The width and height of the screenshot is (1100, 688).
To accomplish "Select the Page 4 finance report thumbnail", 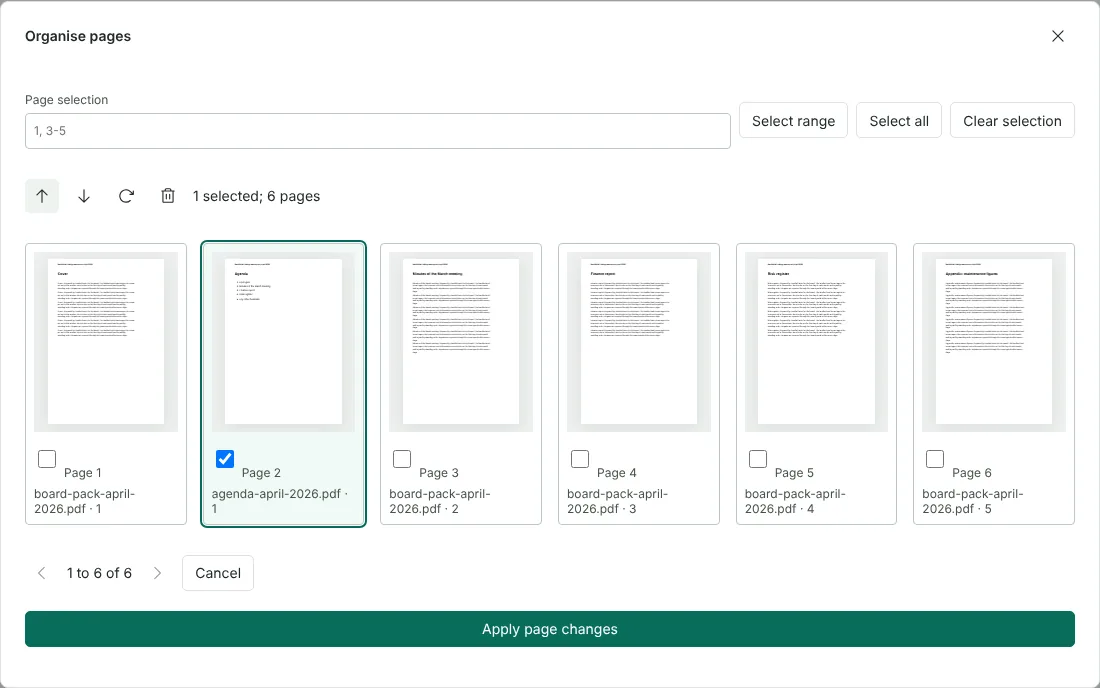I will click(x=639, y=342).
